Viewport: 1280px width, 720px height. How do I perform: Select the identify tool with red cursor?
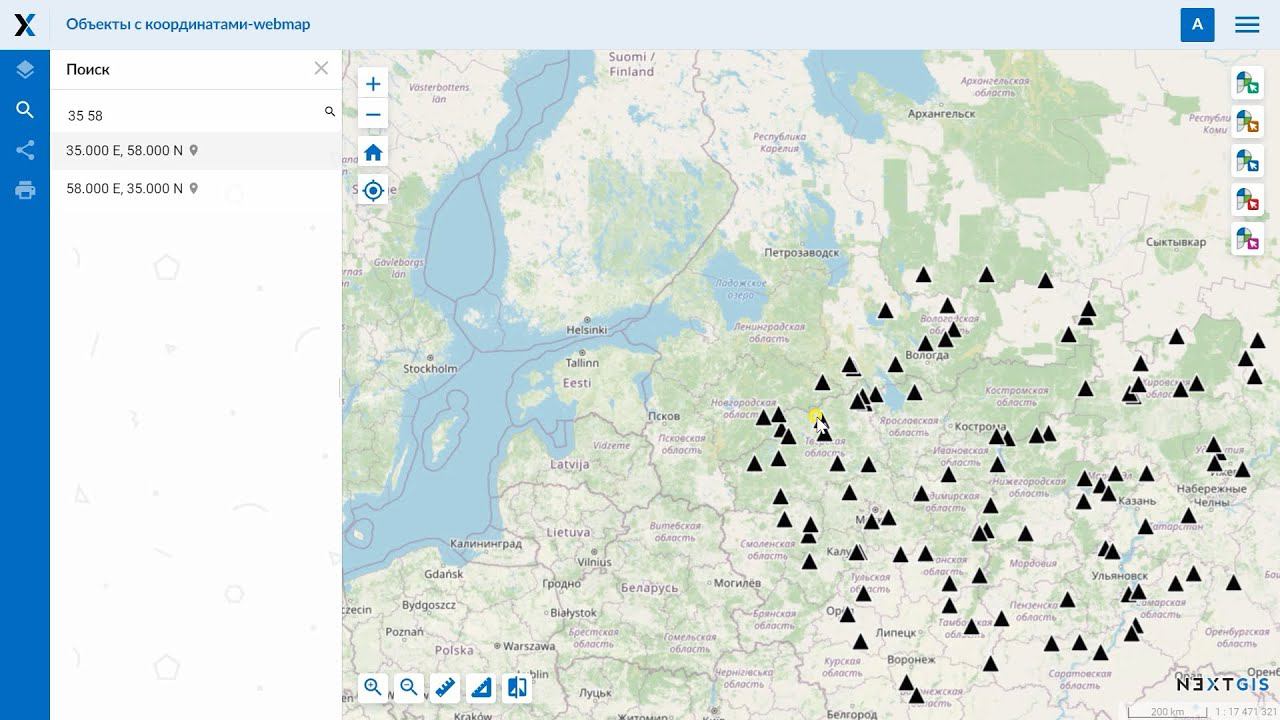pyautogui.click(x=1247, y=199)
